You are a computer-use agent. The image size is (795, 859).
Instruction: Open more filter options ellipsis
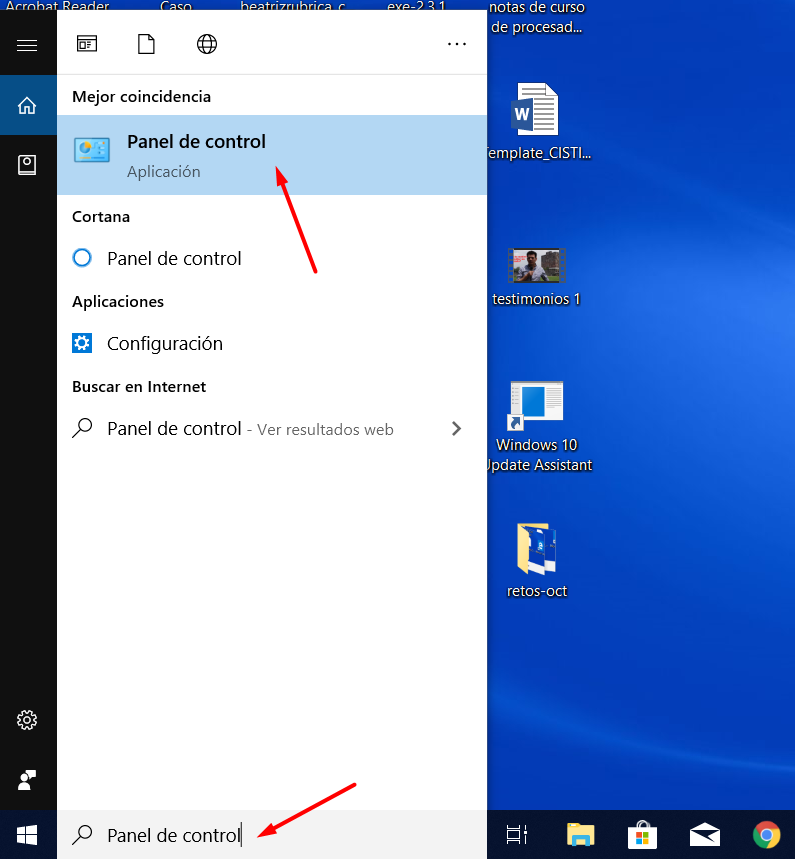(456, 44)
